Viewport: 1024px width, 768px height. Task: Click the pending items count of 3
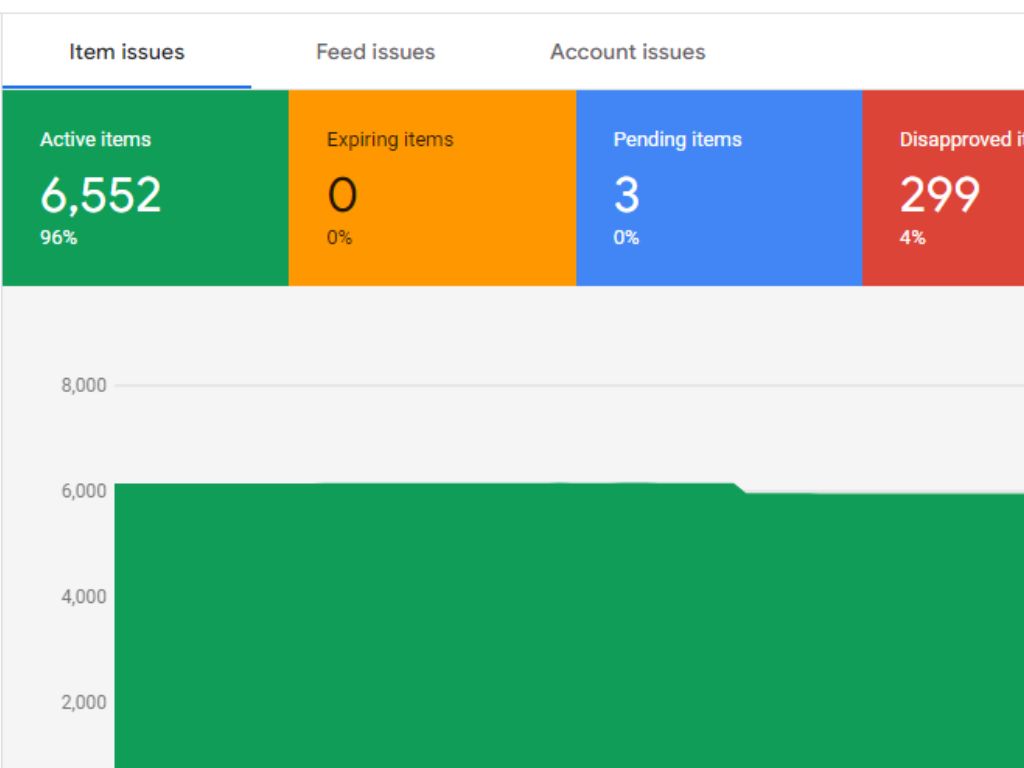click(626, 195)
